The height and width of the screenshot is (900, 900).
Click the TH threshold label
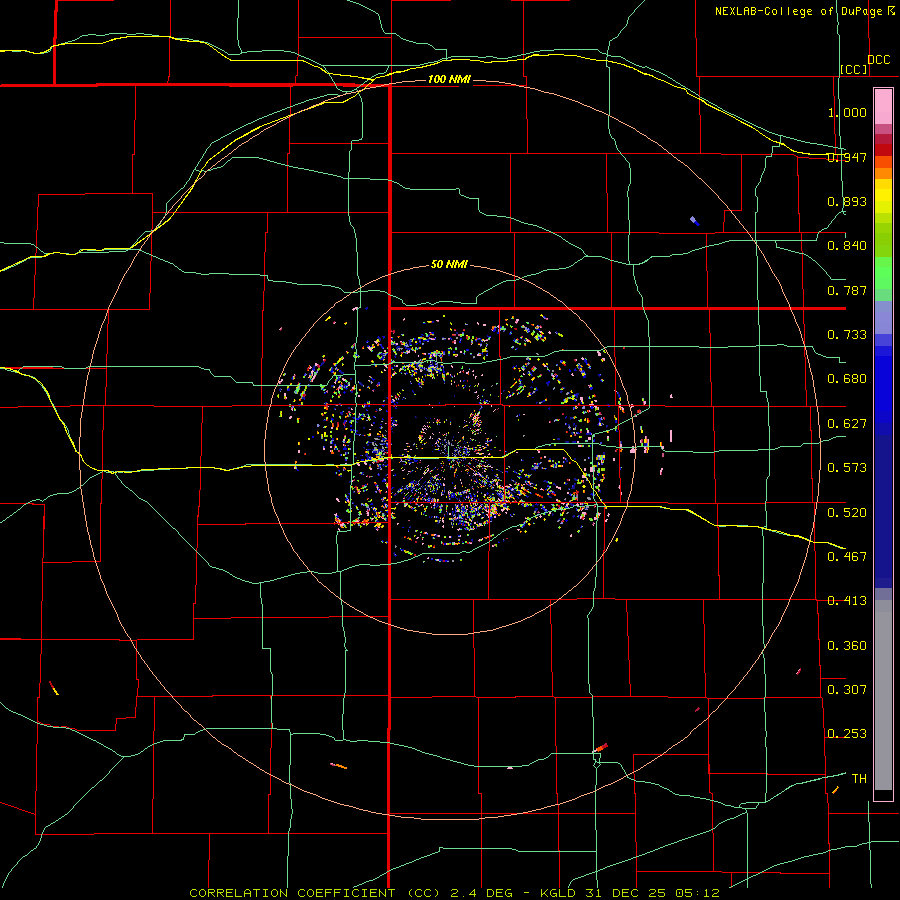click(859, 779)
